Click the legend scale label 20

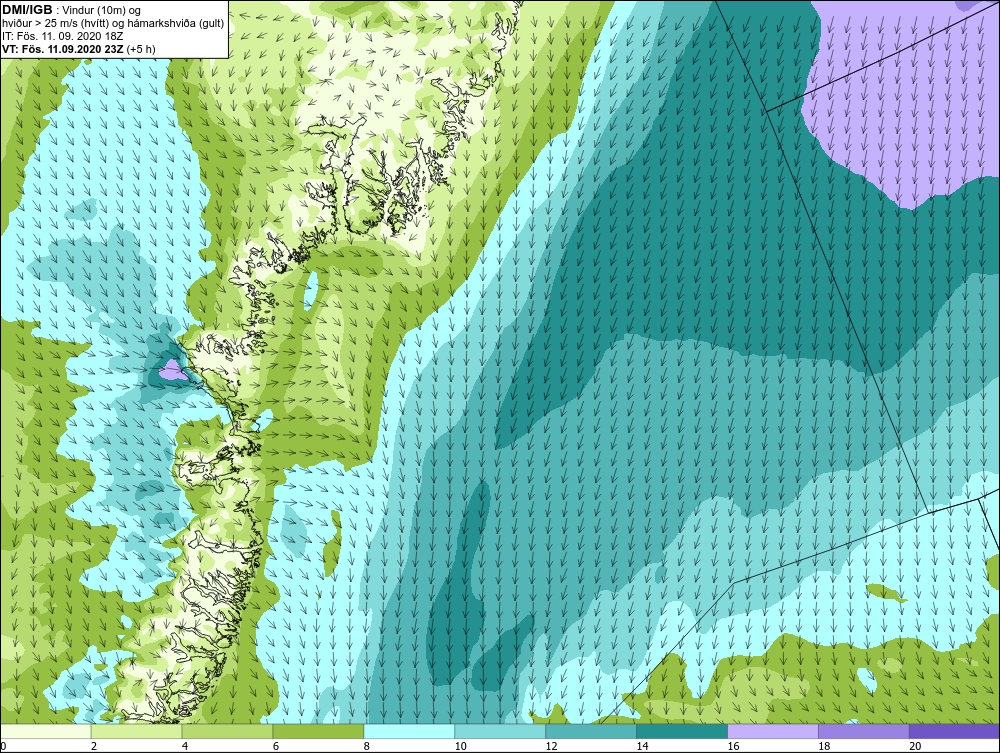915,746
